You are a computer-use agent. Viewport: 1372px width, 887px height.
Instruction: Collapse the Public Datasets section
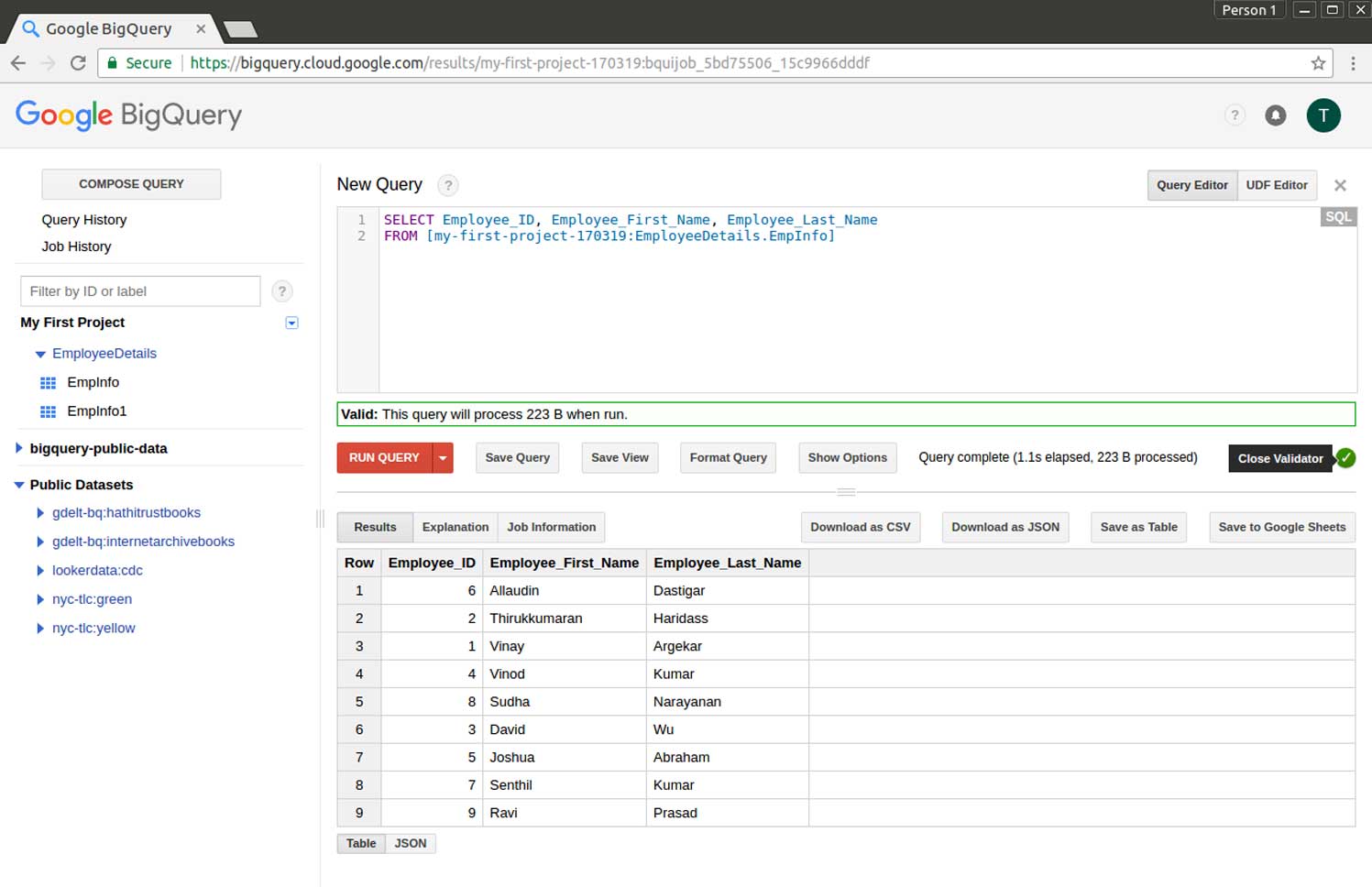click(19, 485)
